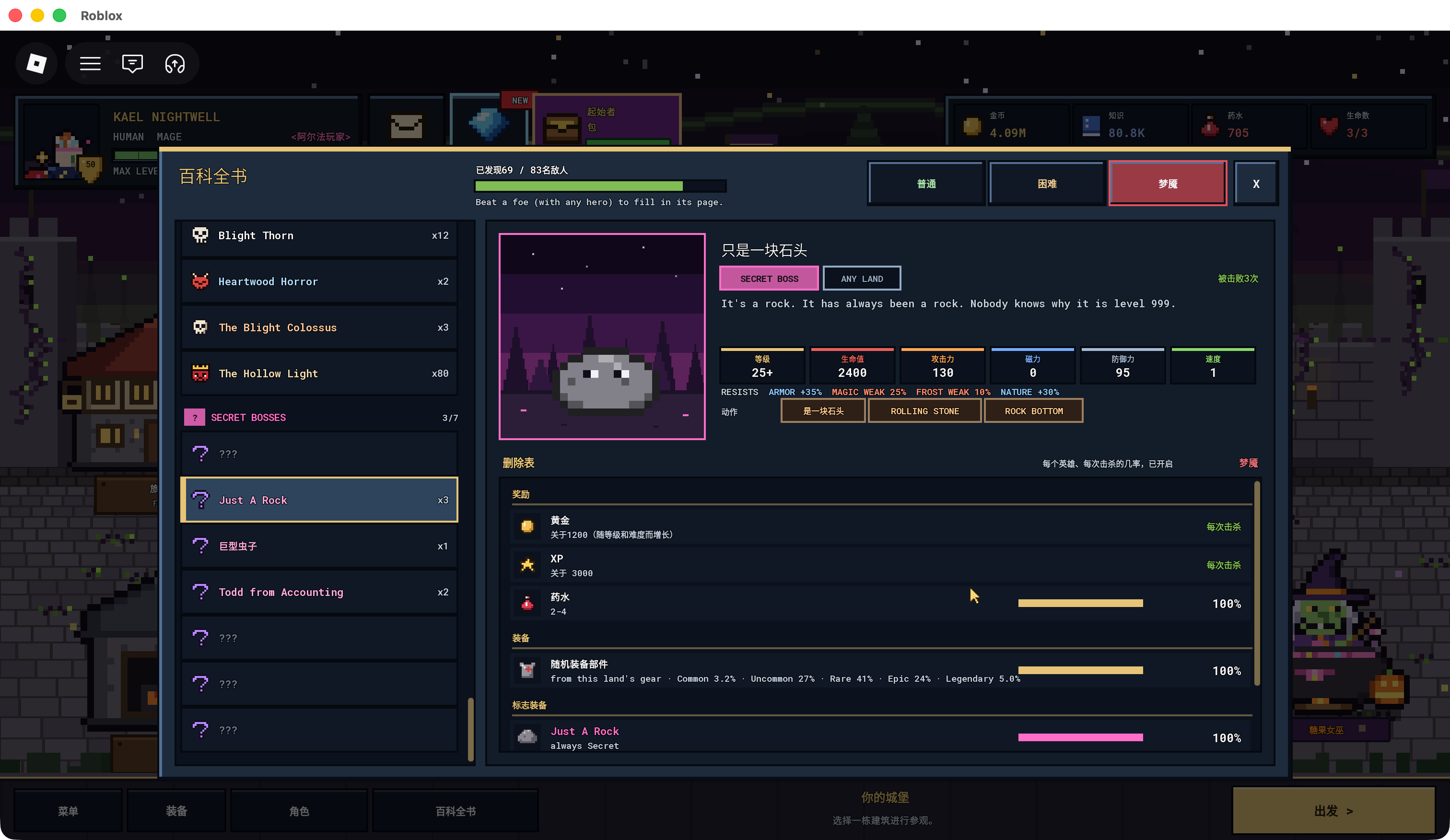Open the 角色 bottom button

click(299, 811)
